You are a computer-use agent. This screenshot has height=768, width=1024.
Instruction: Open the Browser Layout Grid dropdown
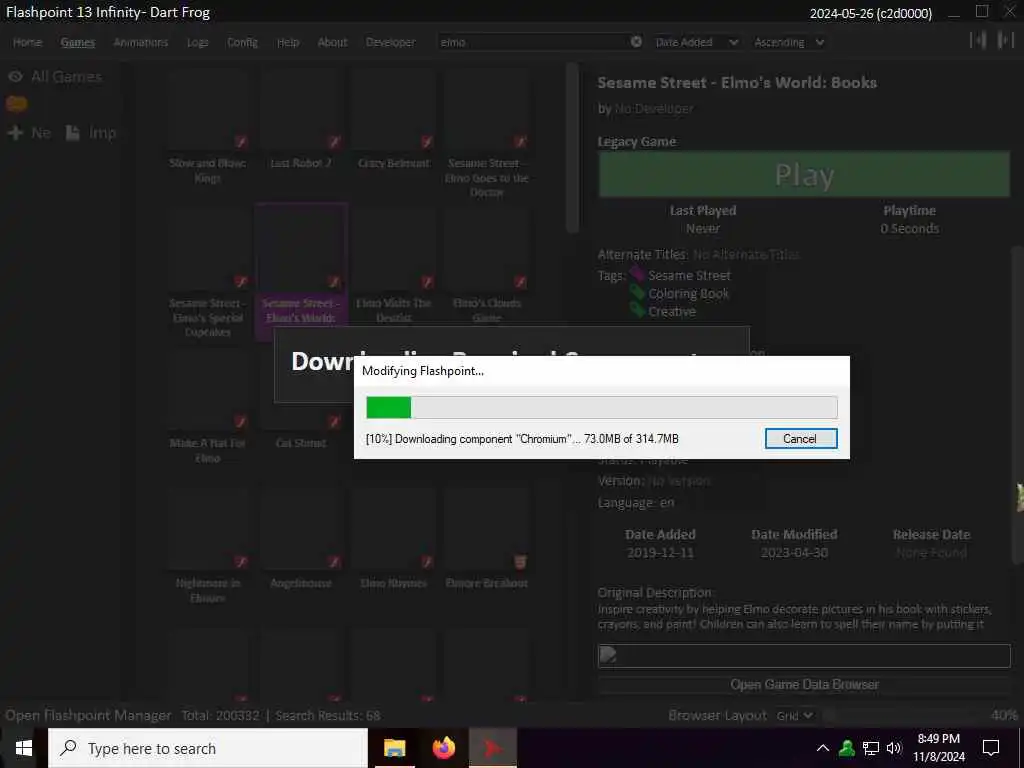click(x=793, y=716)
